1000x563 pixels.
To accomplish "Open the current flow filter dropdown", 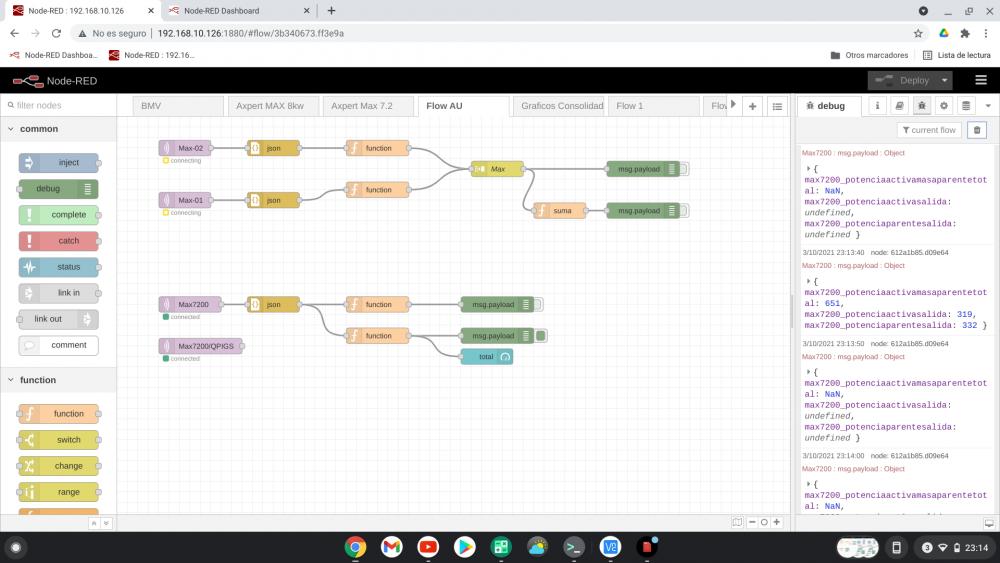I will 929,130.
